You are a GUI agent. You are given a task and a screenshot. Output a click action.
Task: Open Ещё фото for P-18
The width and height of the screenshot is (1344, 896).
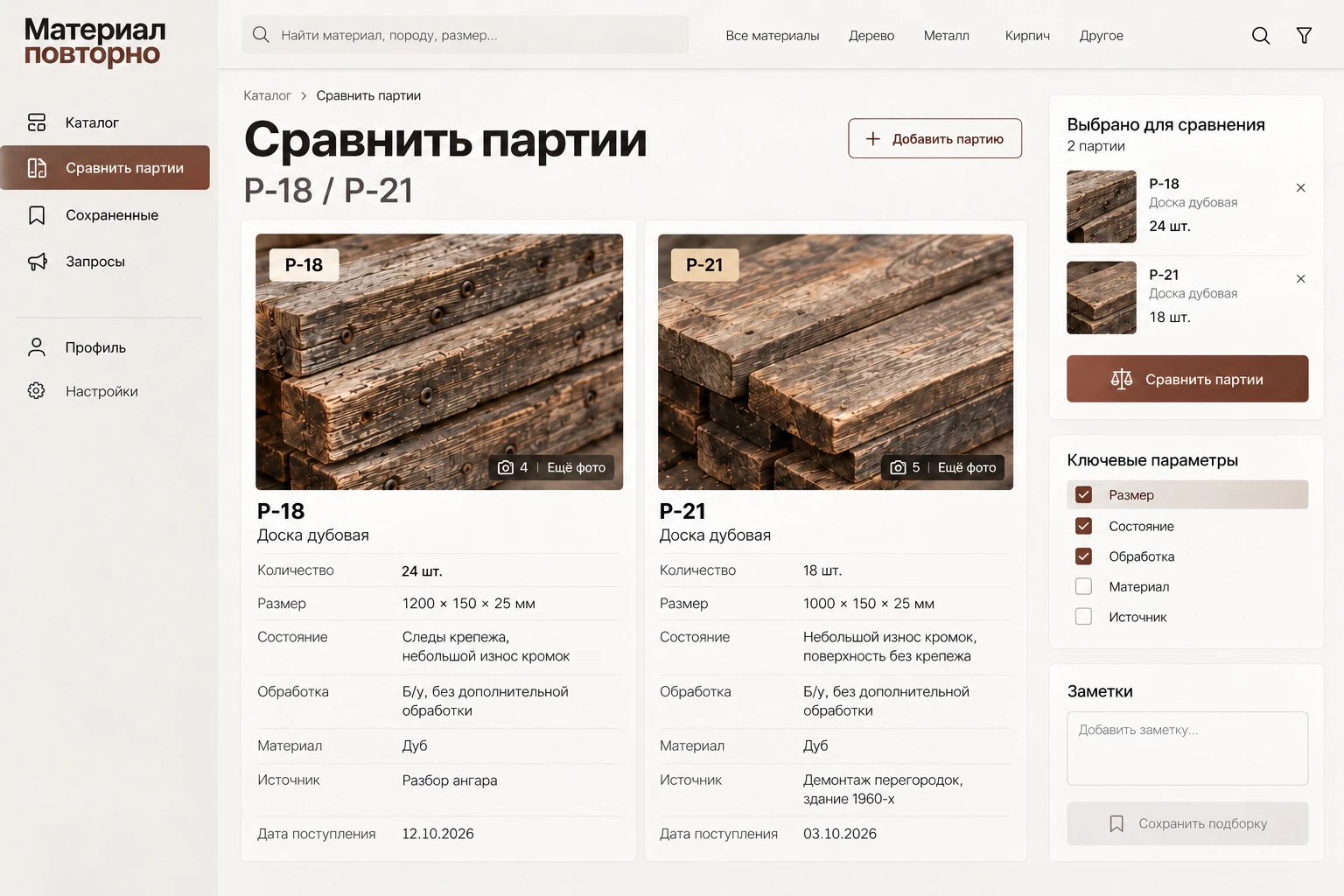[x=576, y=467]
